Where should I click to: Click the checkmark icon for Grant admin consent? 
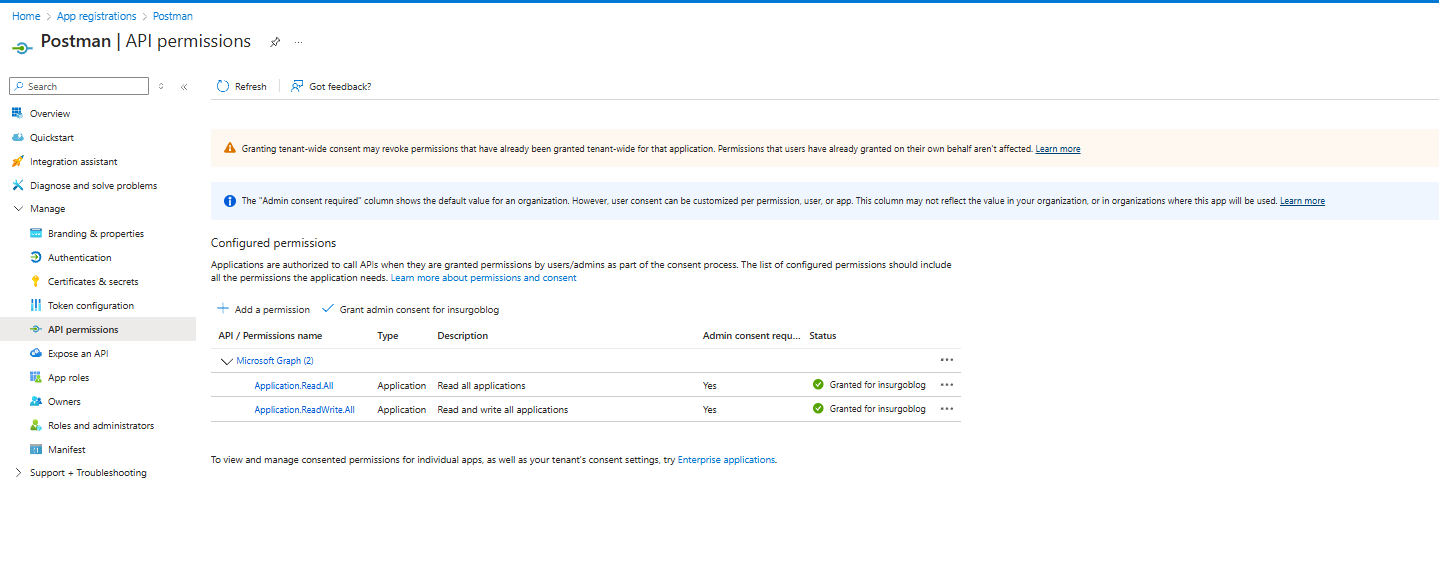(328, 309)
